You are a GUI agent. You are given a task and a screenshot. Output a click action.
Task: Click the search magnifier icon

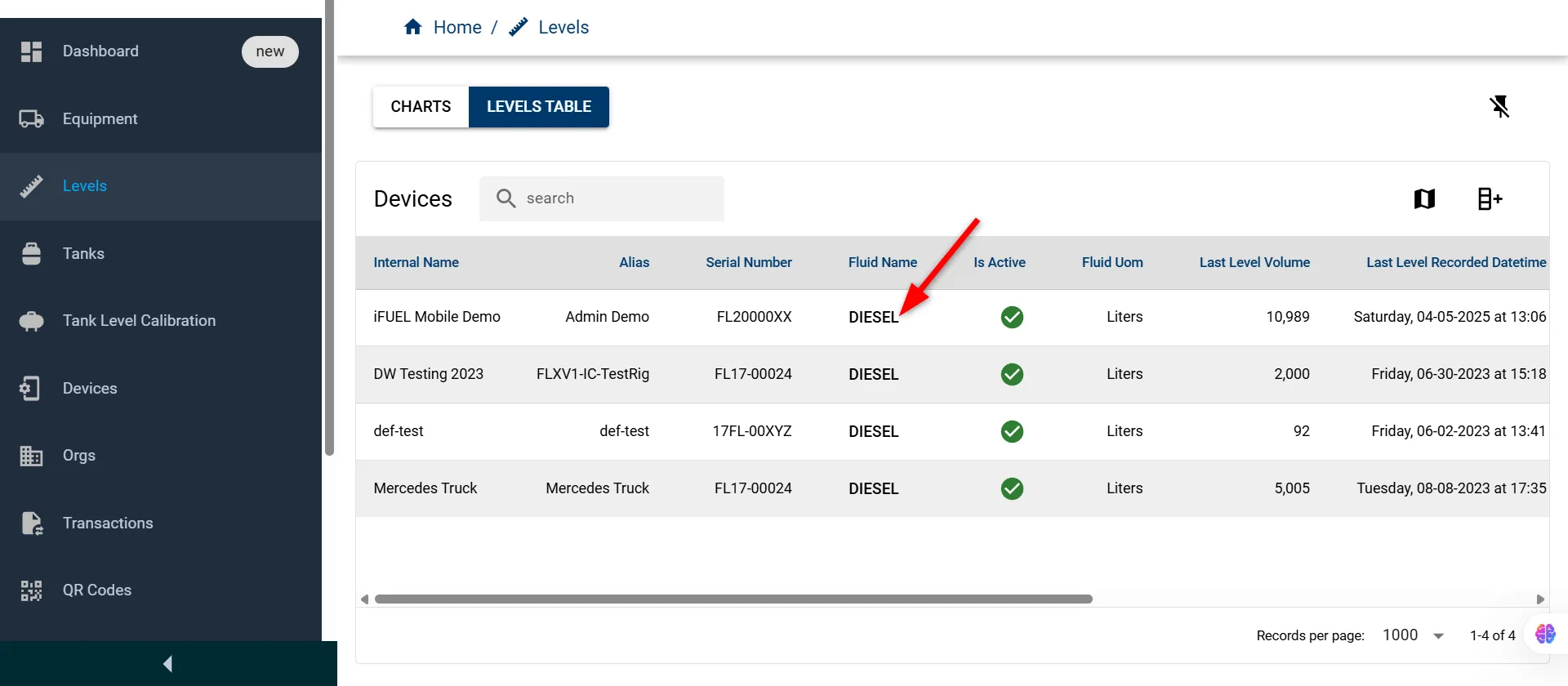[506, 198]
